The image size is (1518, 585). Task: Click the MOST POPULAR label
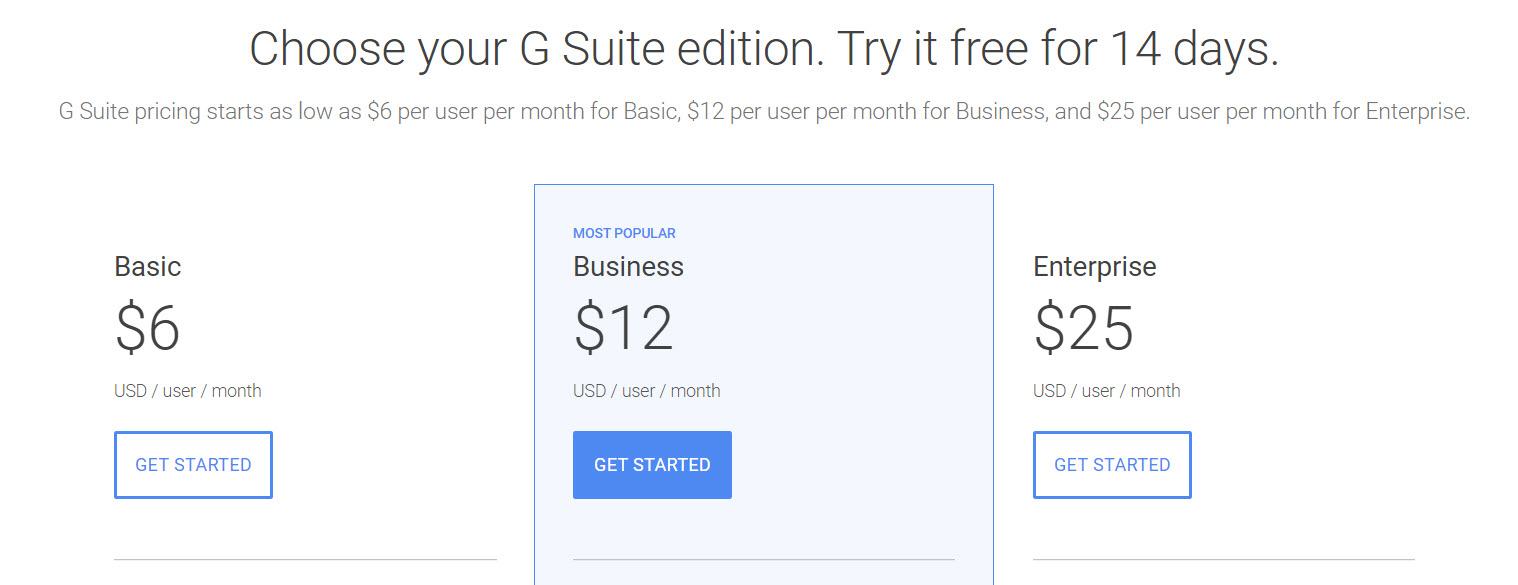click(x=624, y=233)
